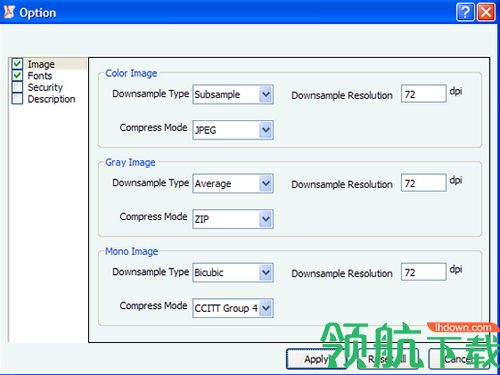
Task: Uncheck the Image checkbox
Action: (x=17, y=63)
